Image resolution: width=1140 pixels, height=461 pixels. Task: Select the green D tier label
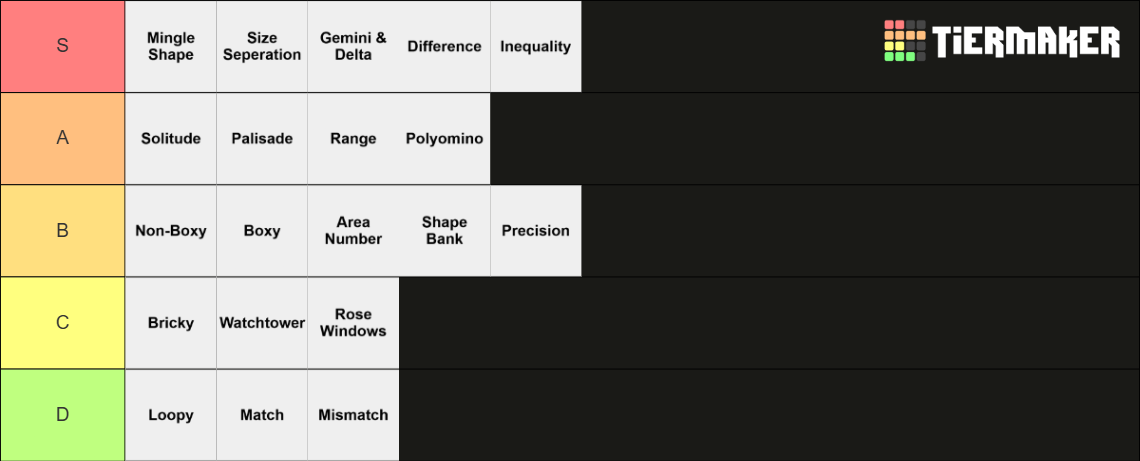tap(63, 415)
